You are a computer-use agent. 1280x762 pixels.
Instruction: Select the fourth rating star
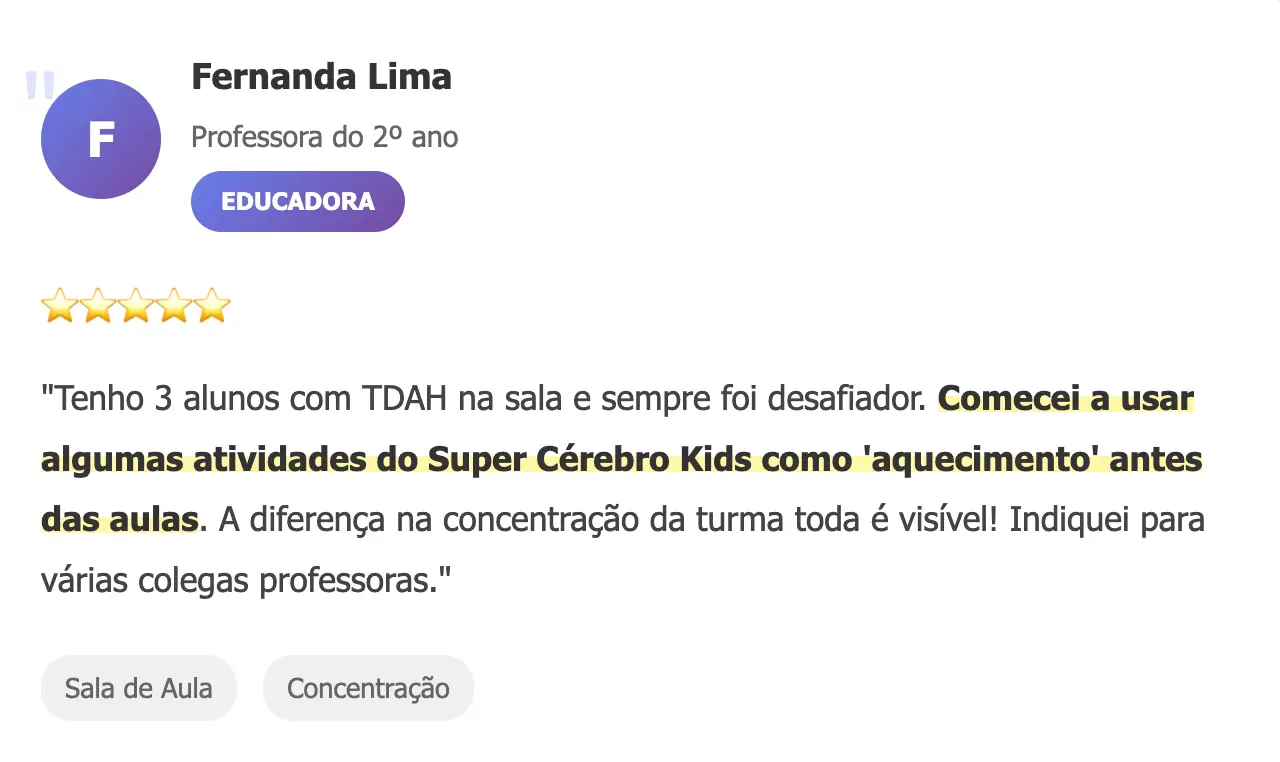pos(173,306)
